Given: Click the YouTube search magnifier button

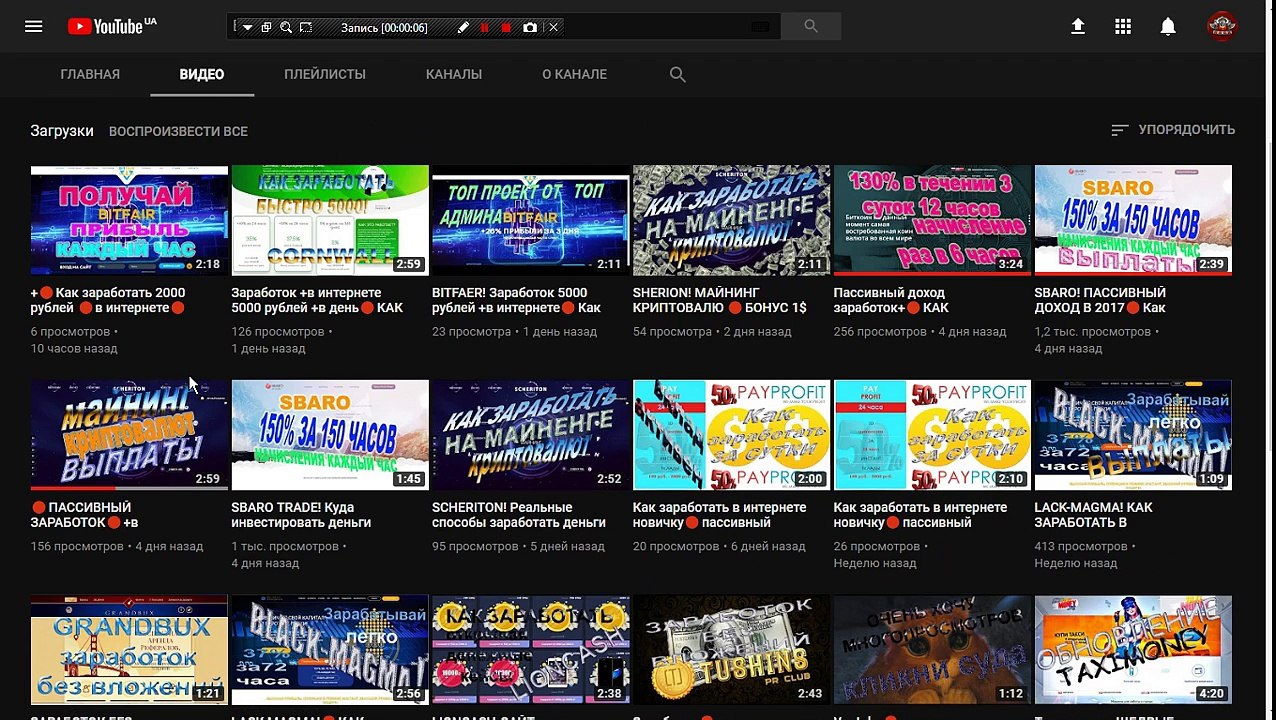Looking at the screenshot, I should click(x=811, y=27).
